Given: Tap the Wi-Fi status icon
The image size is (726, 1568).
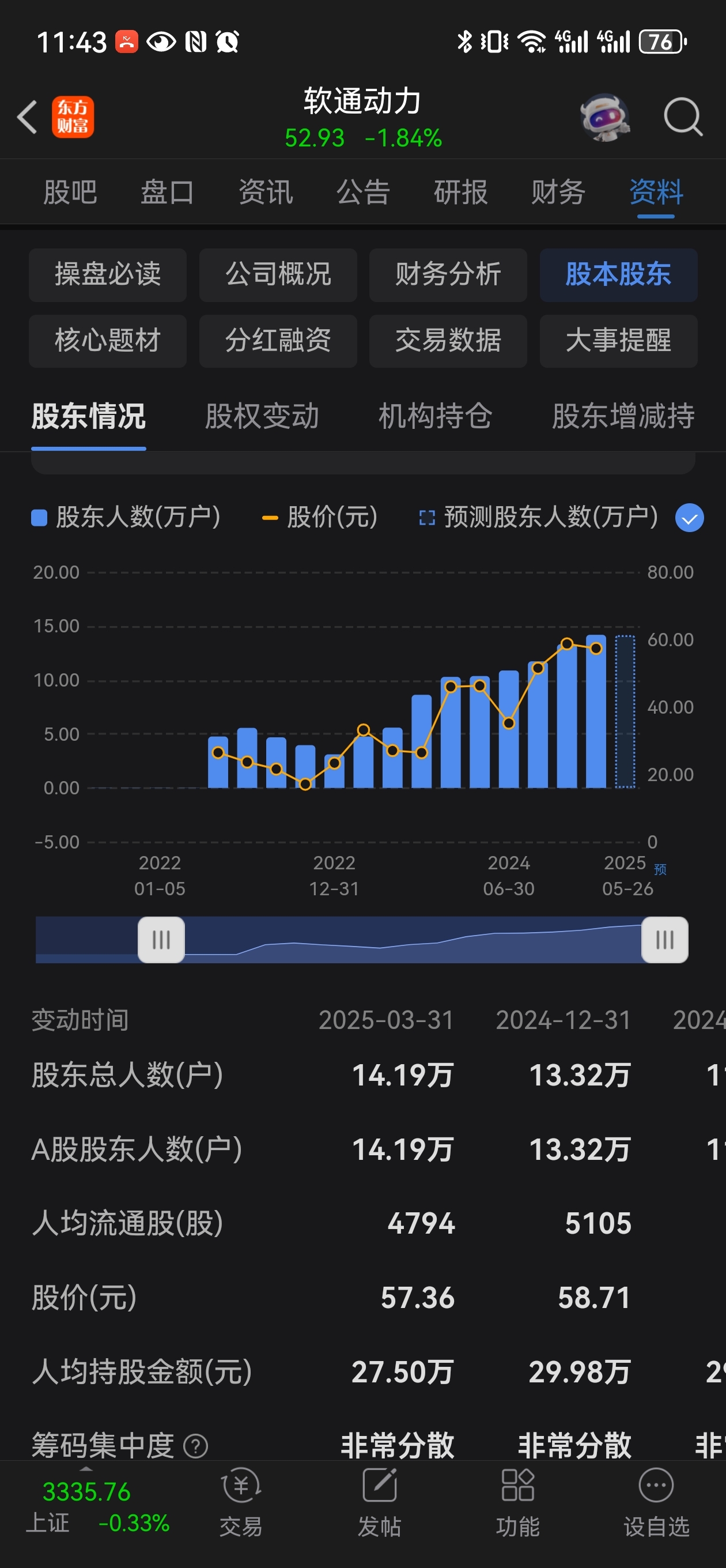Looking at the screenshot, I should pos(531,42).
